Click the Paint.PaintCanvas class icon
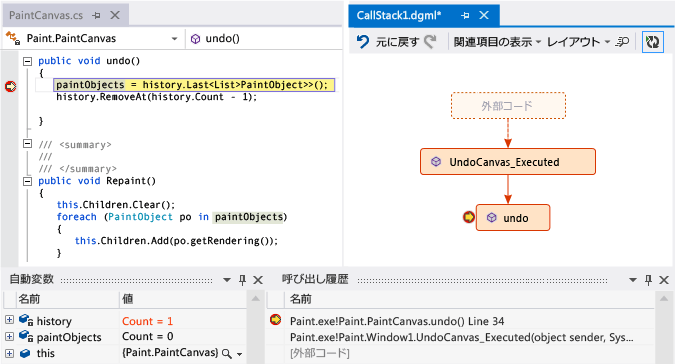The width and height of the screenshot is (675, 364). coord(13,38)
